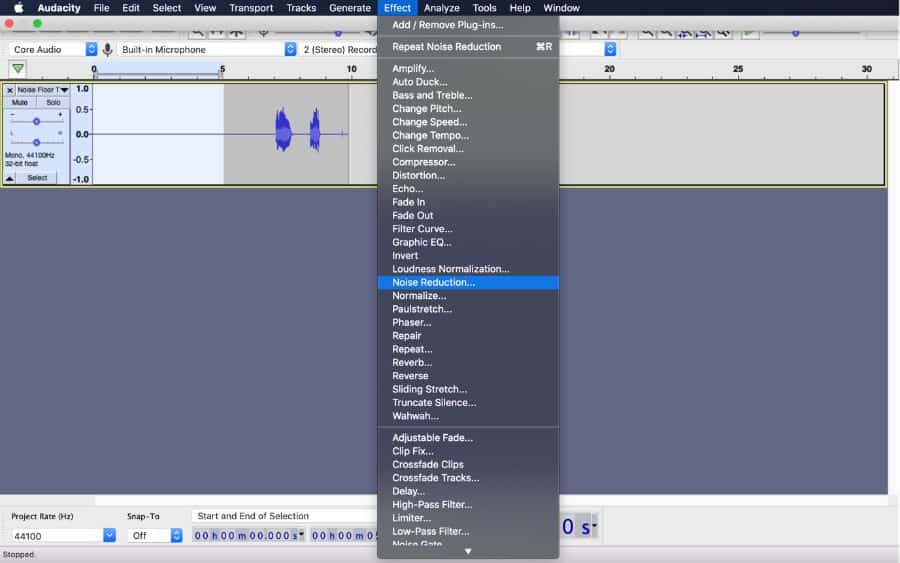Apply the Fade Out effect
The height and width of the screenshot is (563, 900).
point(468,216)
